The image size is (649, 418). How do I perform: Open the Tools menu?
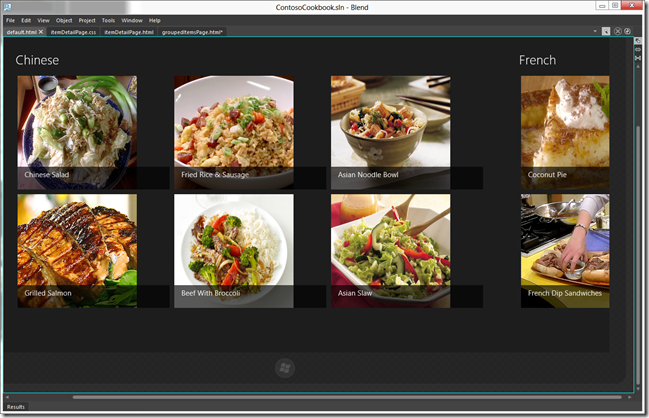[x=108, y=20]
